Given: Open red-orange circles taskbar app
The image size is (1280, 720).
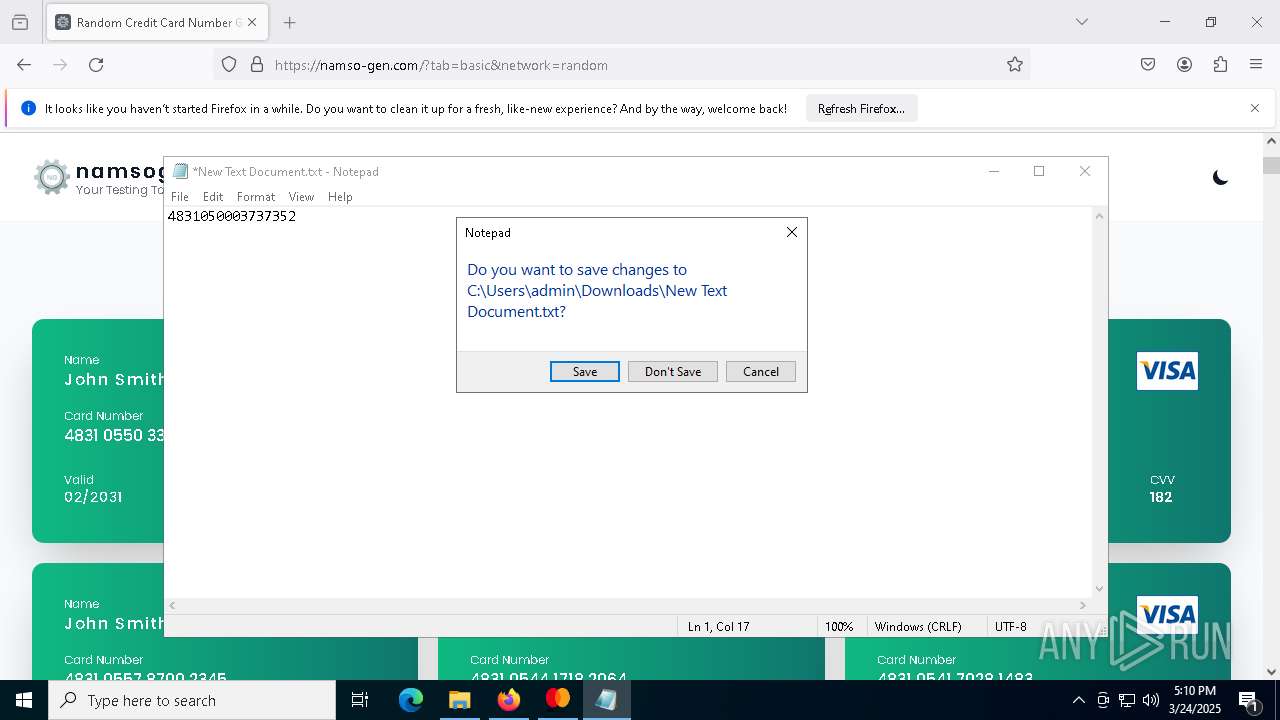Looking at the screenshot, I should [557, 700].
